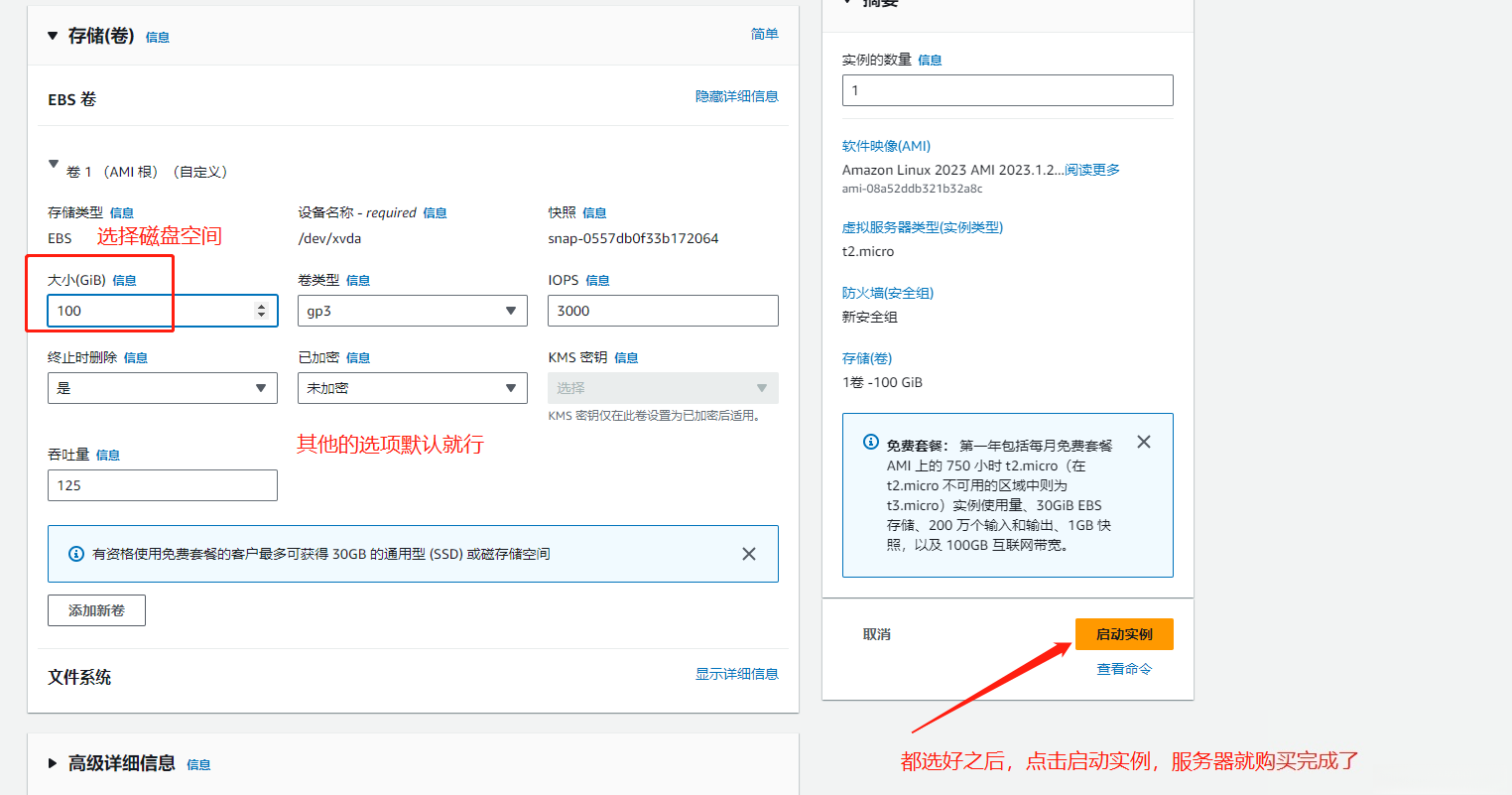Click the 启动实例 button

point(1124,633)
